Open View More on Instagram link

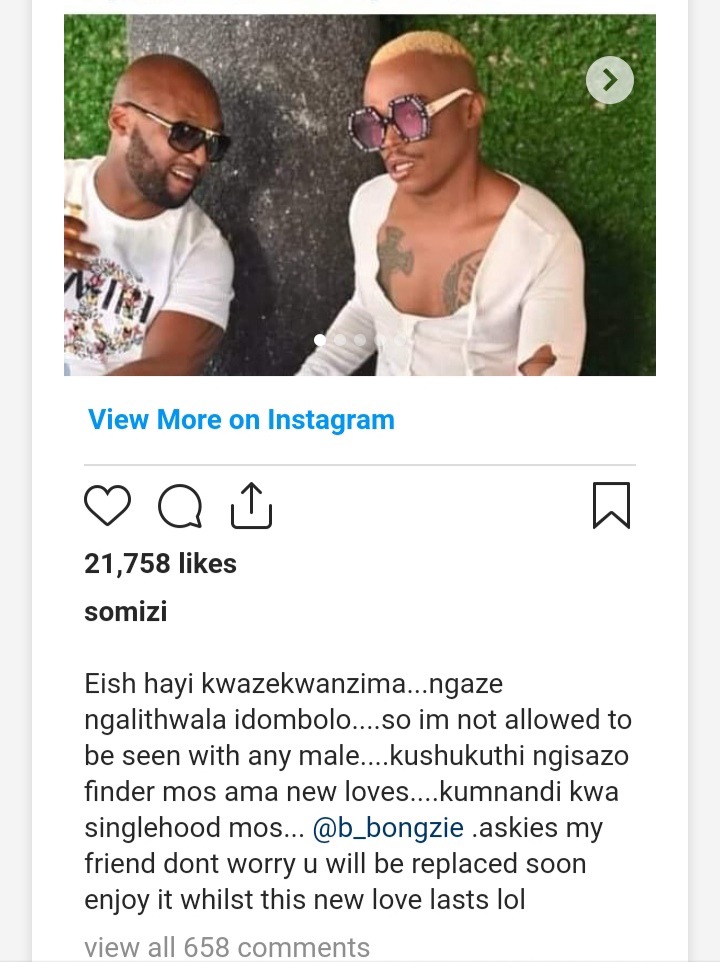(241, 420)
